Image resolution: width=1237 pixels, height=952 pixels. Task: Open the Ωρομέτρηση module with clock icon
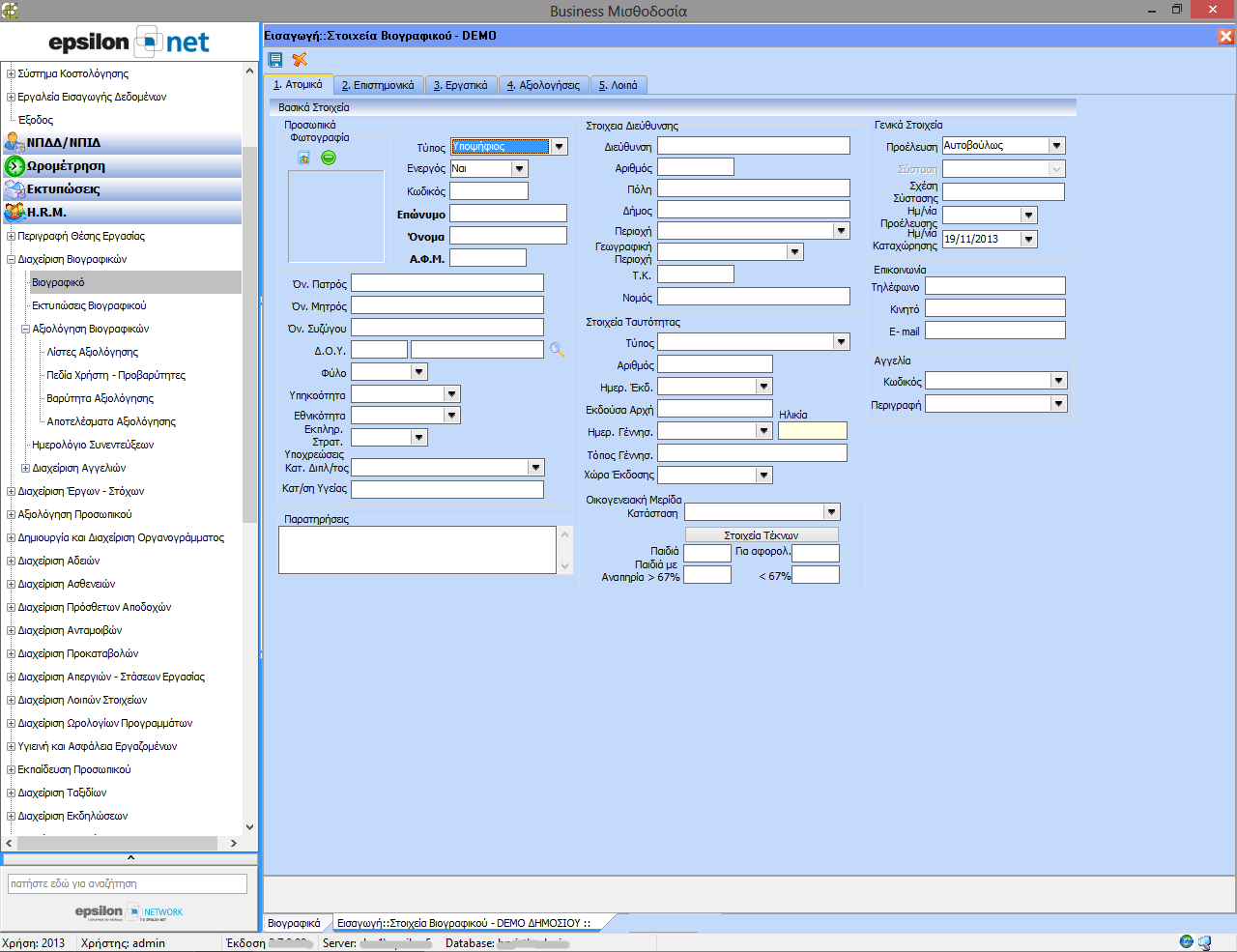(x=66, y=166)
